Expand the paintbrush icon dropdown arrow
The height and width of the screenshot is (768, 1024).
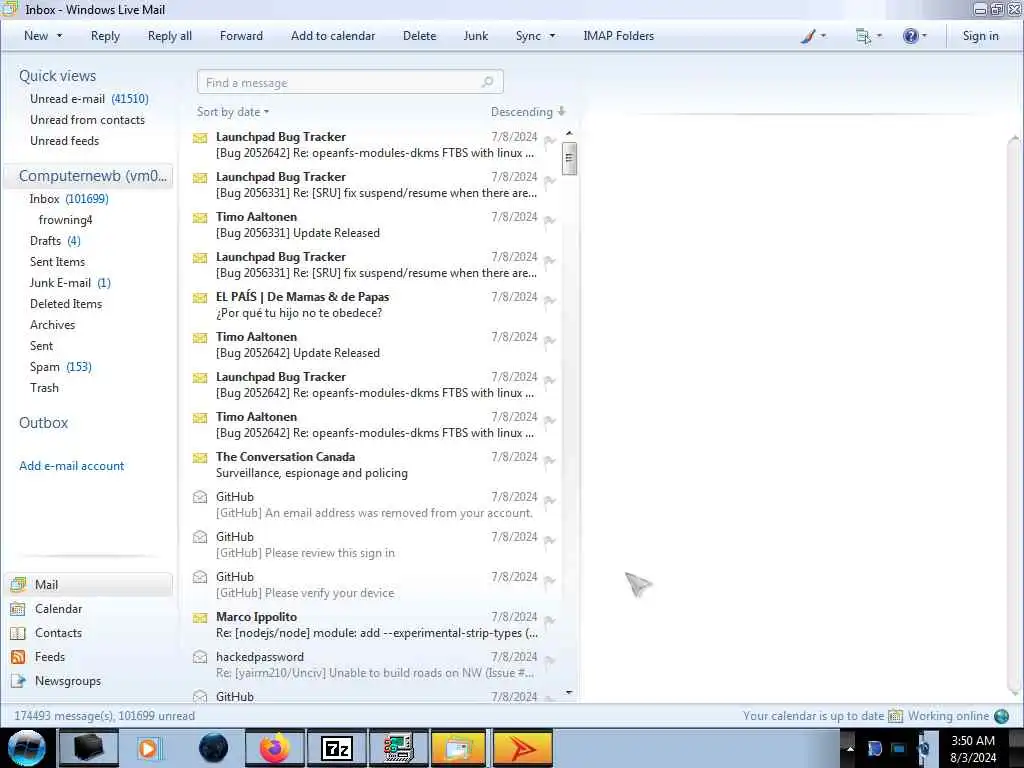(x=823, y=36)
